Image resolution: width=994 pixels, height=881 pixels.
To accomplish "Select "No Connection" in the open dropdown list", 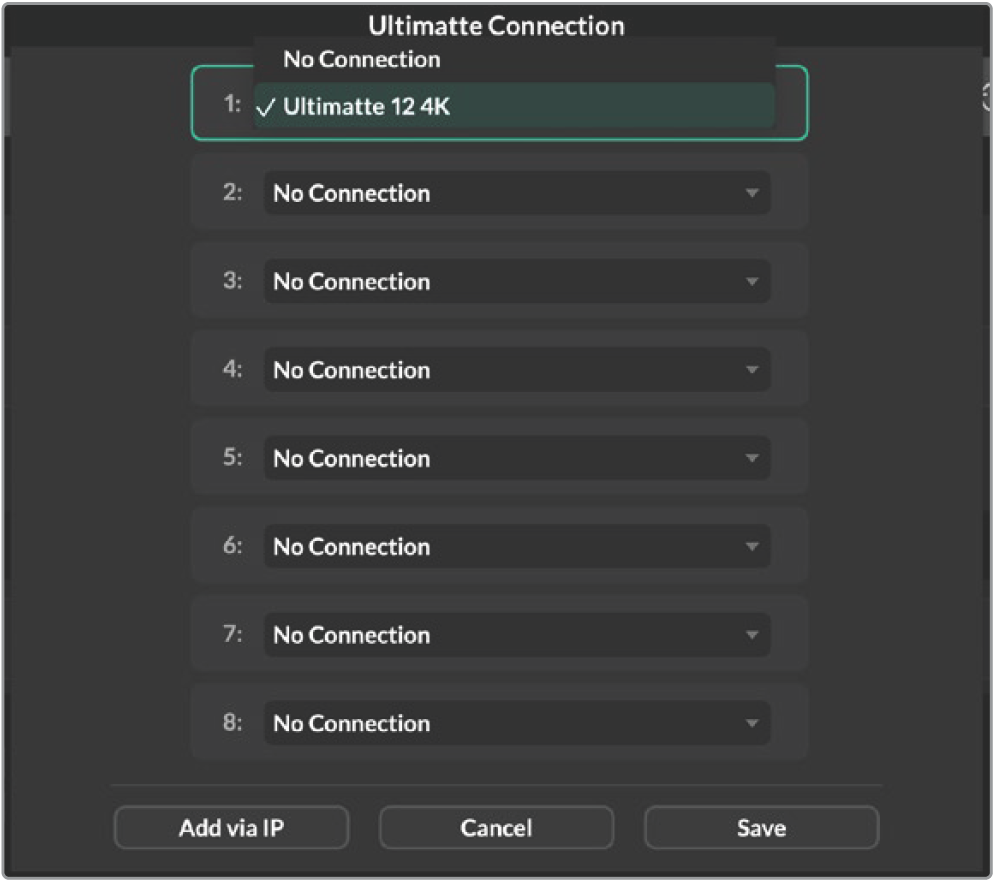I will point(513,60).
